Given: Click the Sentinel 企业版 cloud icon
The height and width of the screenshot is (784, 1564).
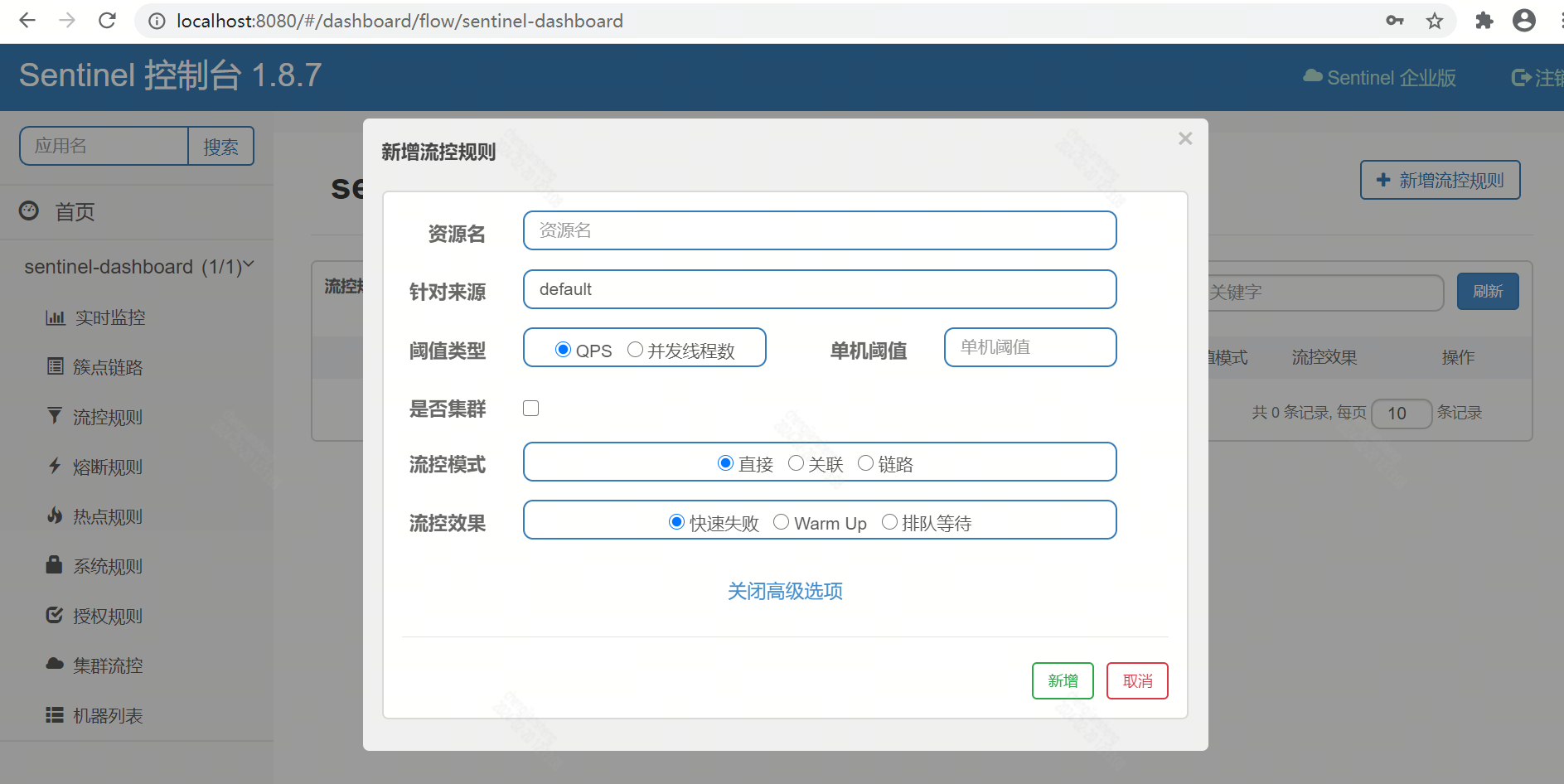Looking at the screenshot, I should [x=1313, y=76].
